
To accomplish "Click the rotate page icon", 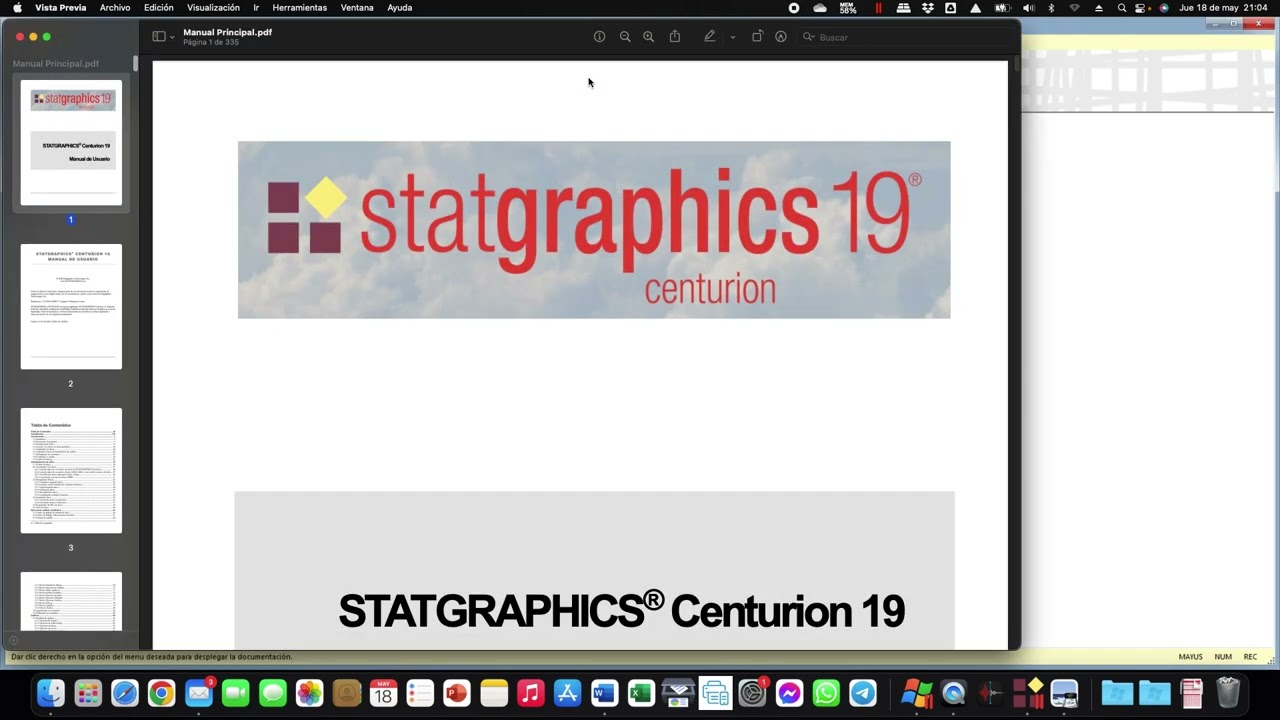I will (x=757, y=37).
